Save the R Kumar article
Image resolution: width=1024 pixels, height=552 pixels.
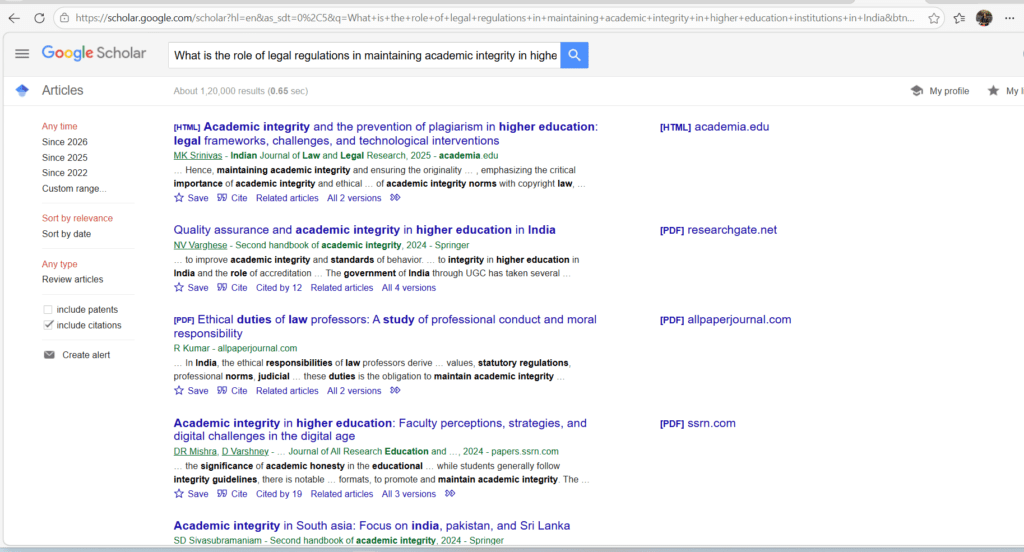point(191,391)
